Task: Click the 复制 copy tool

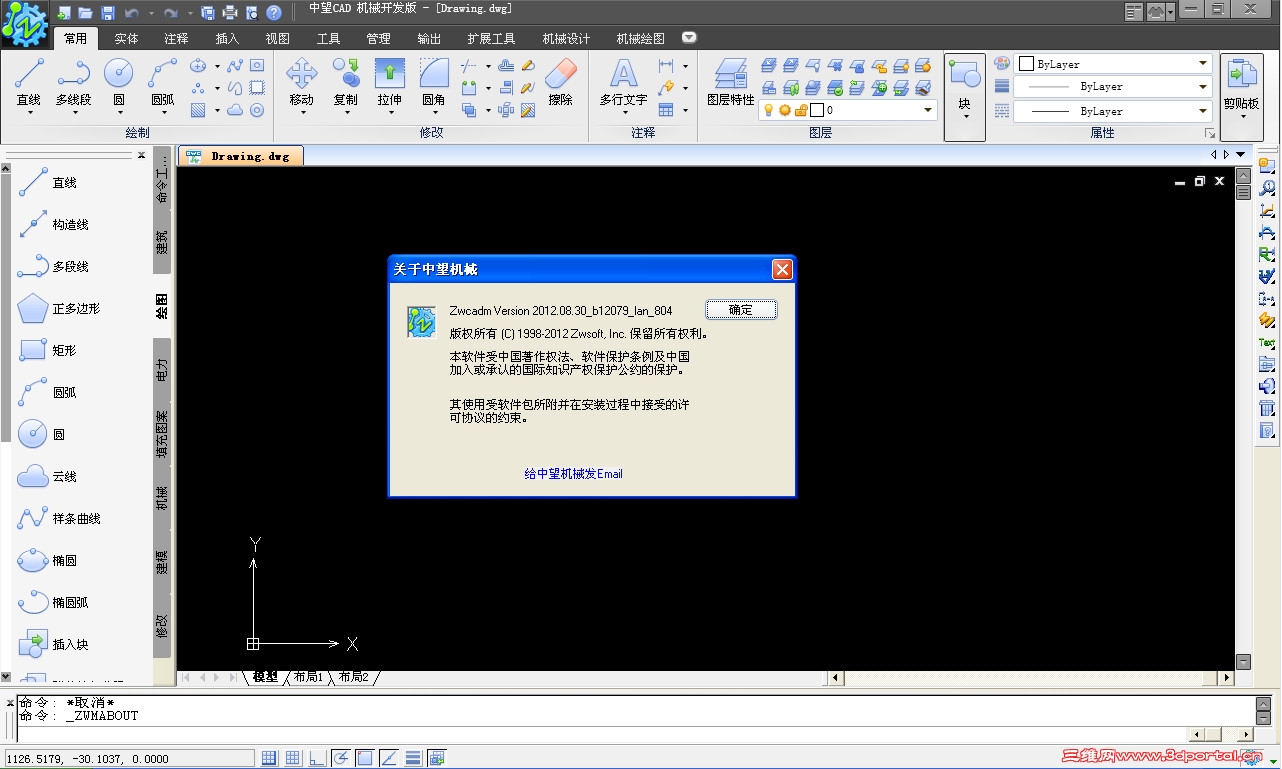Action: (345, 82)
